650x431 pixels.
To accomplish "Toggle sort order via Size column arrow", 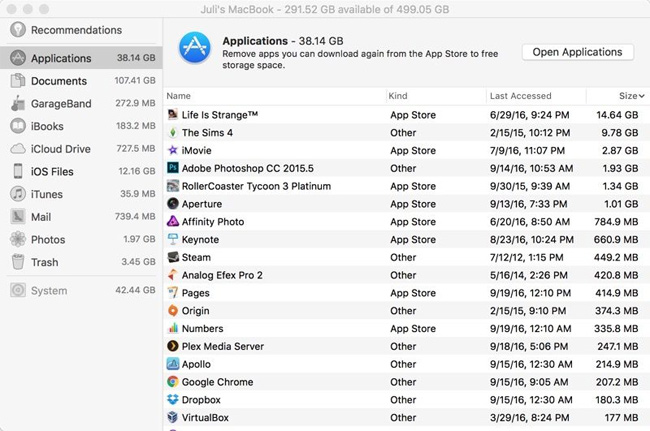I will [641, 96].
